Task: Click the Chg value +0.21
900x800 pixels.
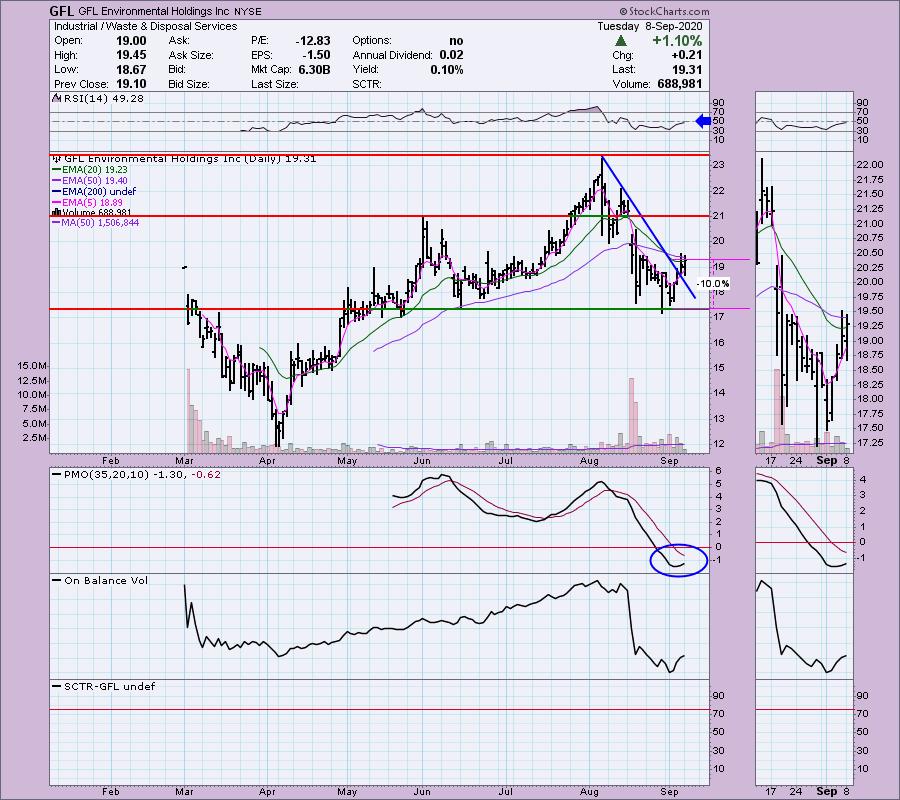Action: point(689,55)
